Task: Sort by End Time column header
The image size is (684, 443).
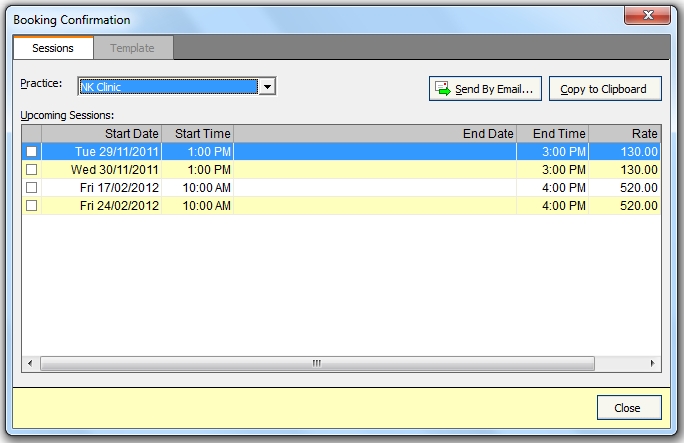Action: [x=553, y=133]
